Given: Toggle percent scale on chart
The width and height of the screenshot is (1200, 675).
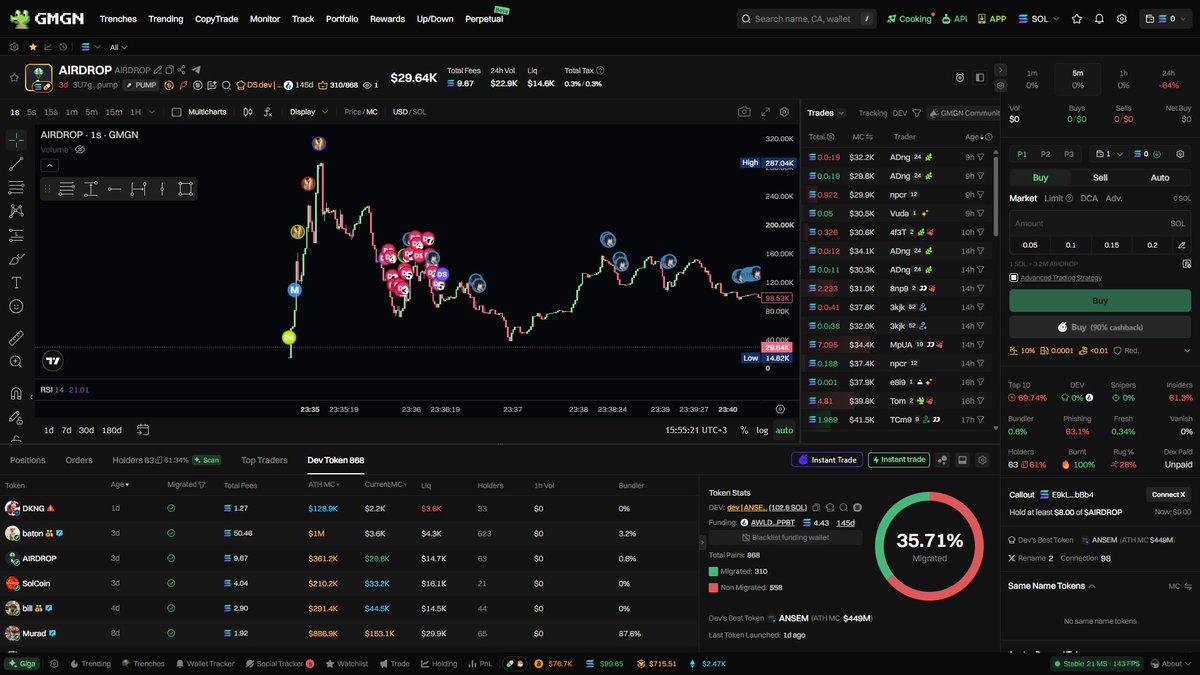Looking at the screenshot, I should [x=744, y=430].
